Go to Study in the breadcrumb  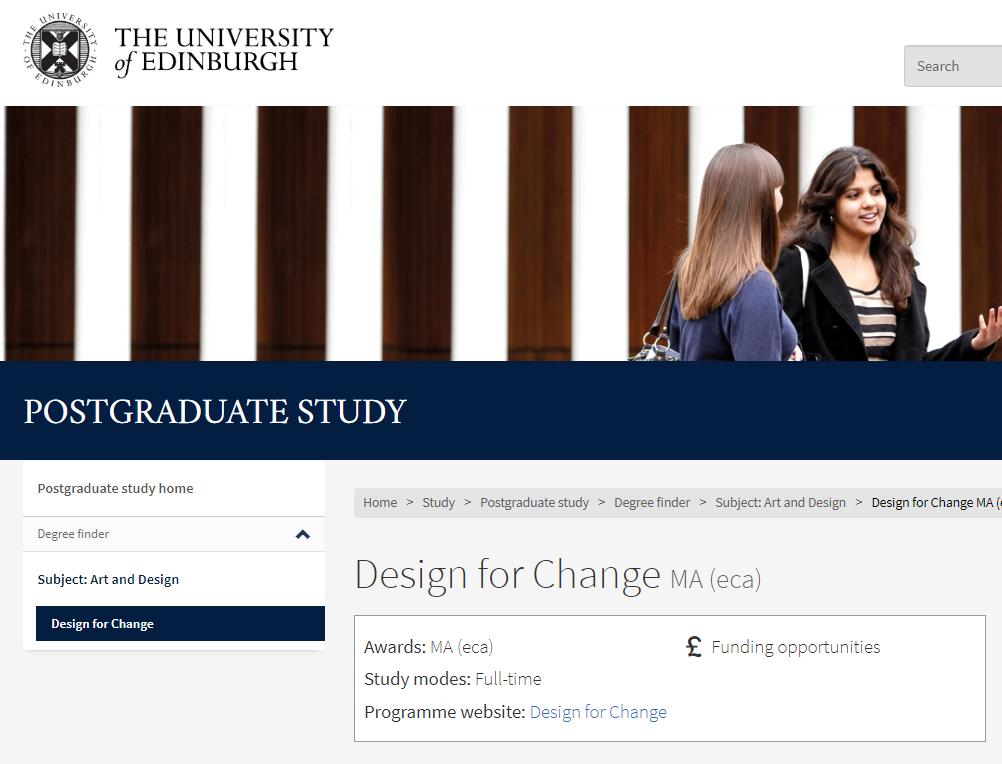[x=438, y=503]
